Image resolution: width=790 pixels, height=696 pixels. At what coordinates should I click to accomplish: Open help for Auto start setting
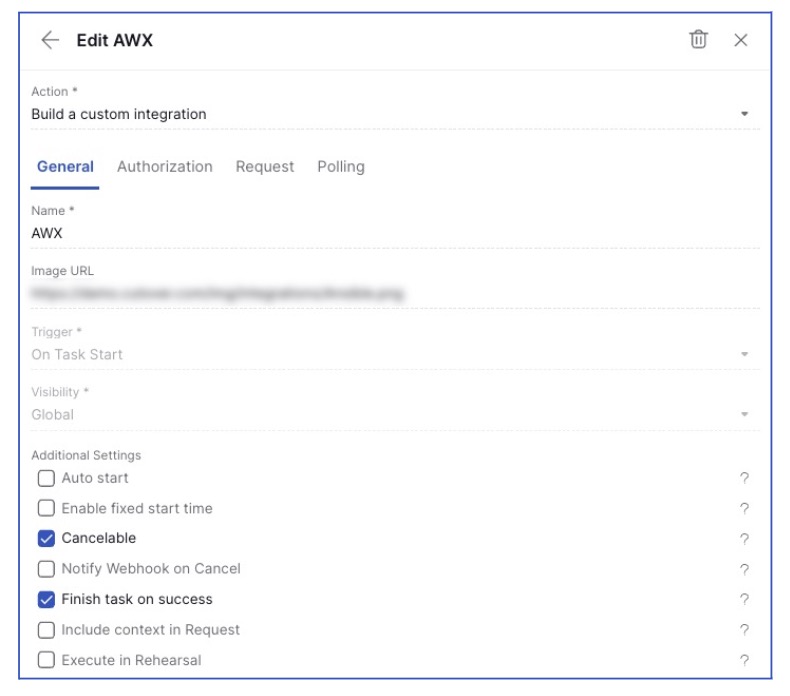pos(744,479)
